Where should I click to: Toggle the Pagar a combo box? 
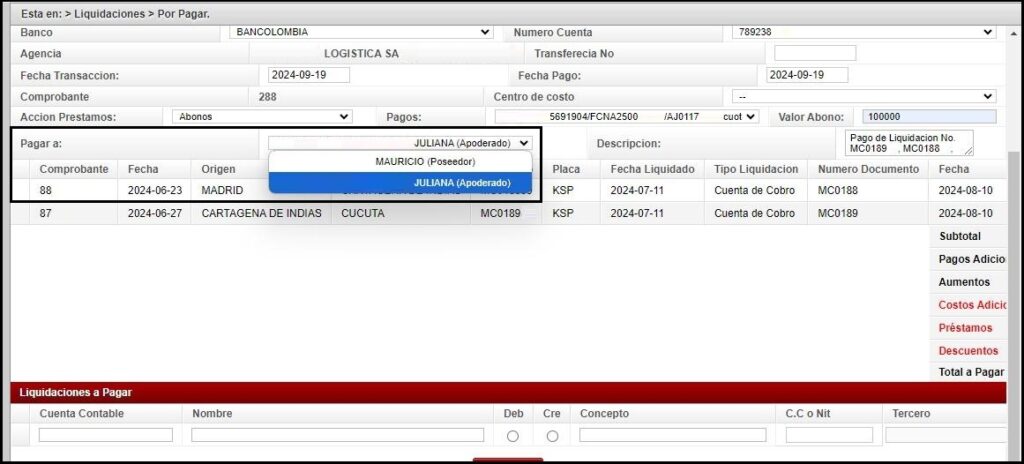coord(400,143)
